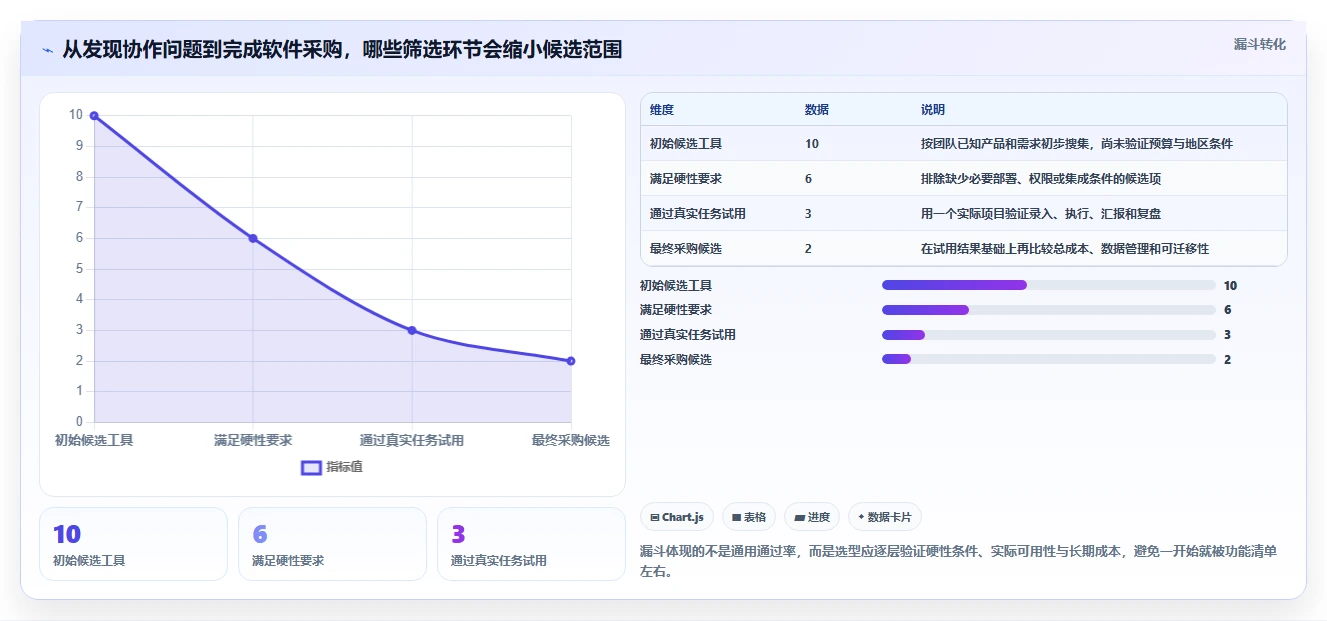Click the chart data point at value 3
The width and height of the screenshot is (1327, 621).
point(412,330)
